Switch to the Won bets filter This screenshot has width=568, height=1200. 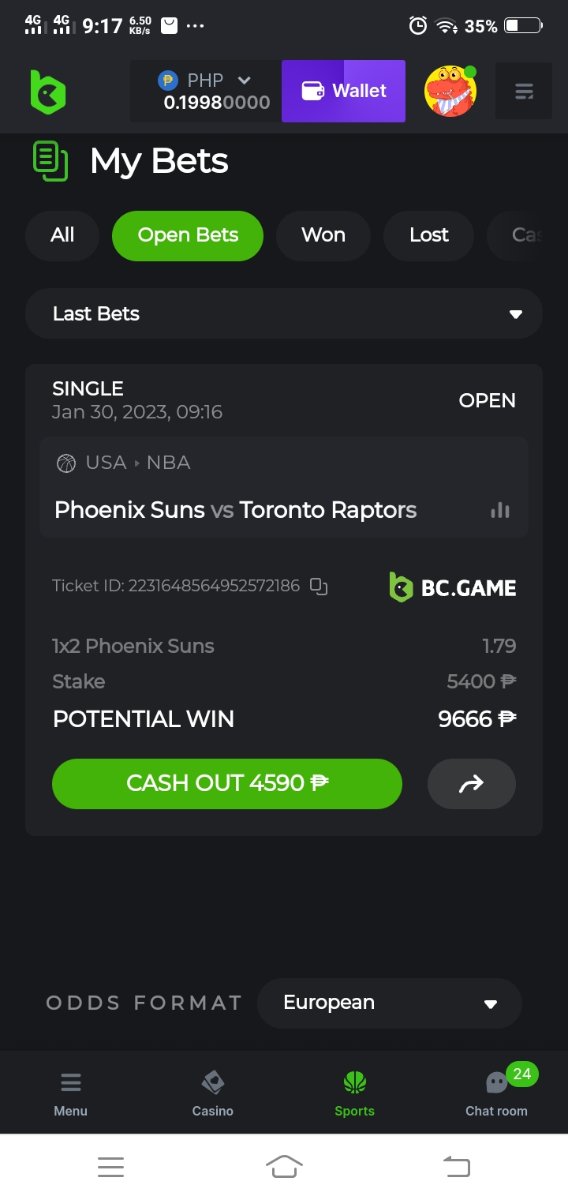point(323,235)
